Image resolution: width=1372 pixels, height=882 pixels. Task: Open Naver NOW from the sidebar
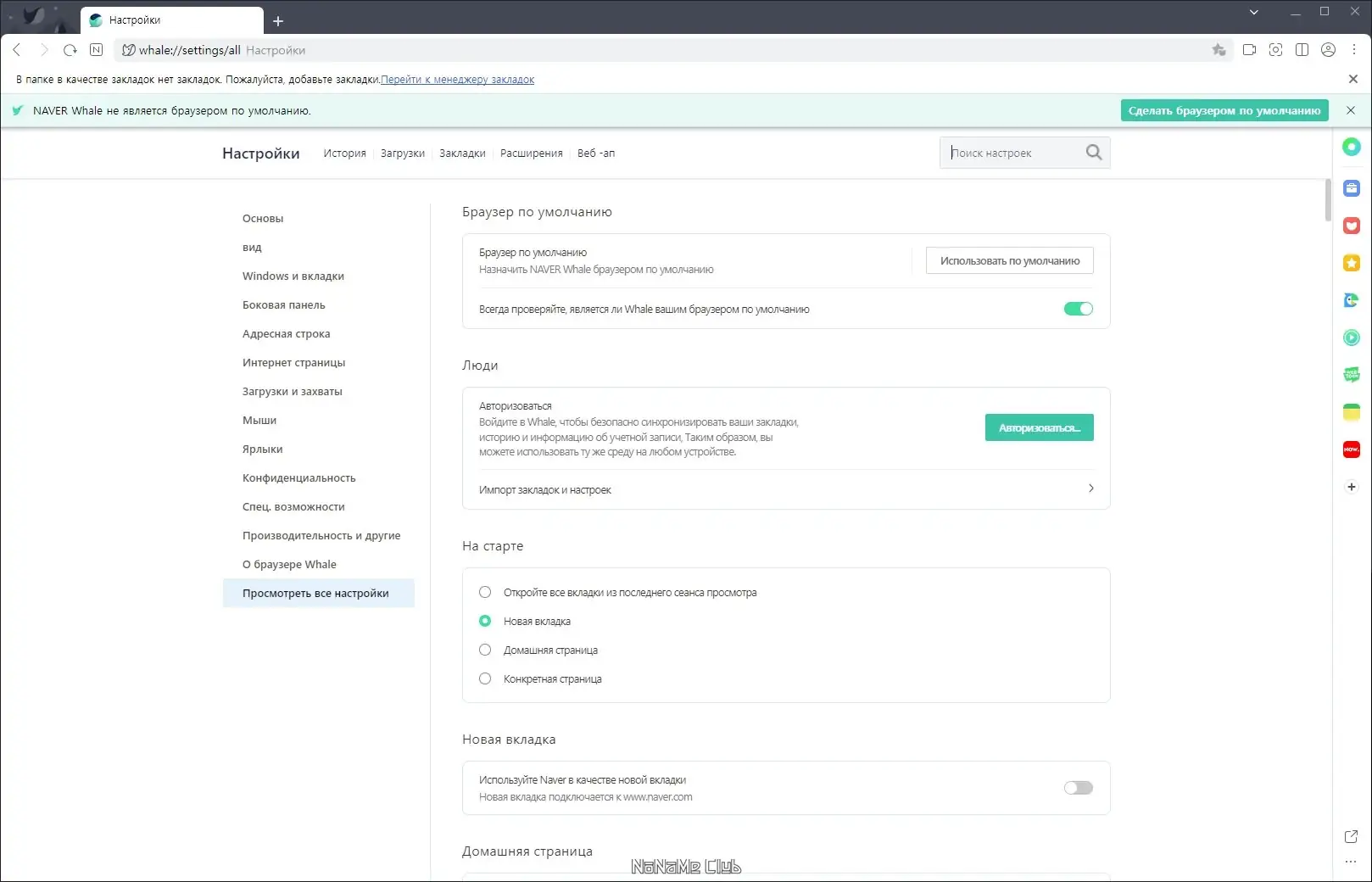(1351, 449)
